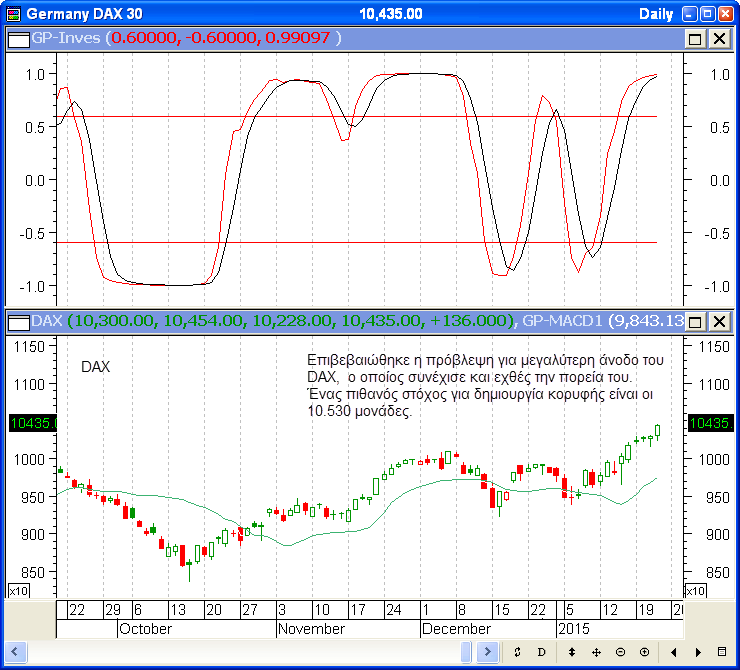The width and height of the screenshot is (740, 670).
Task: Minimize the Germany DAX 30 window
Action: point(690,14)
